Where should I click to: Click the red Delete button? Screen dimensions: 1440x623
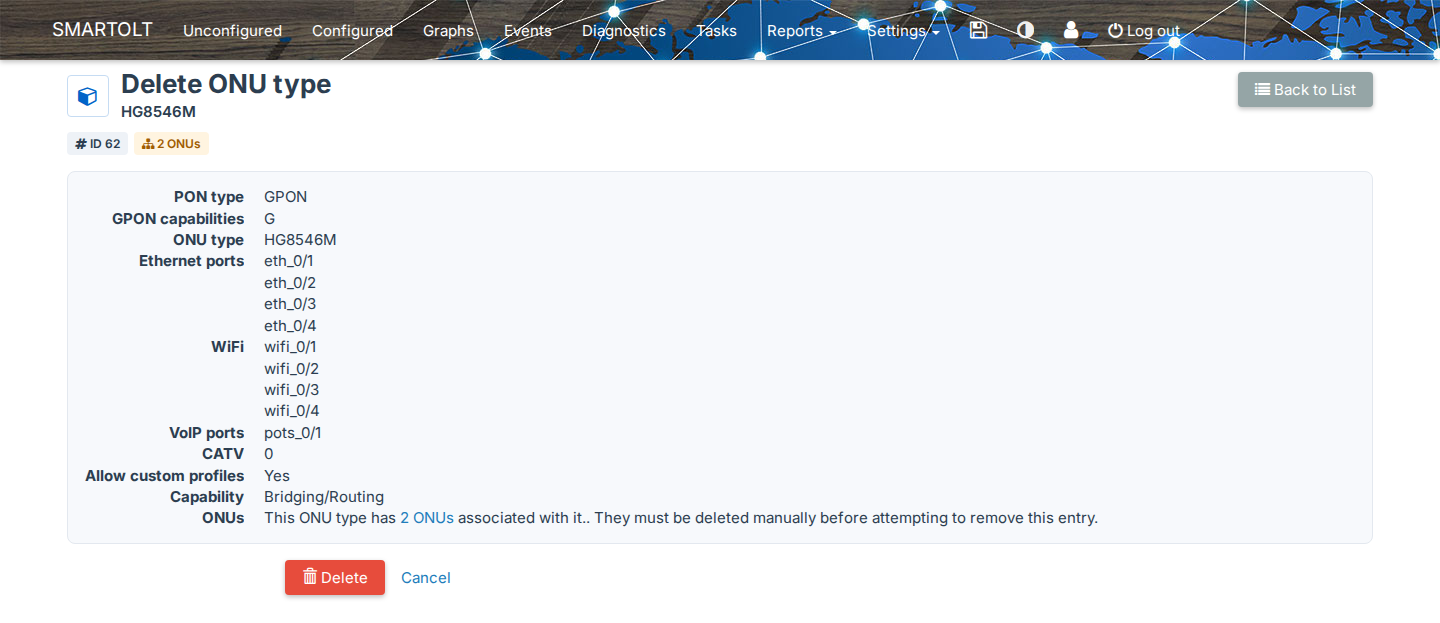pyautogui.click(x=335, y=577)
